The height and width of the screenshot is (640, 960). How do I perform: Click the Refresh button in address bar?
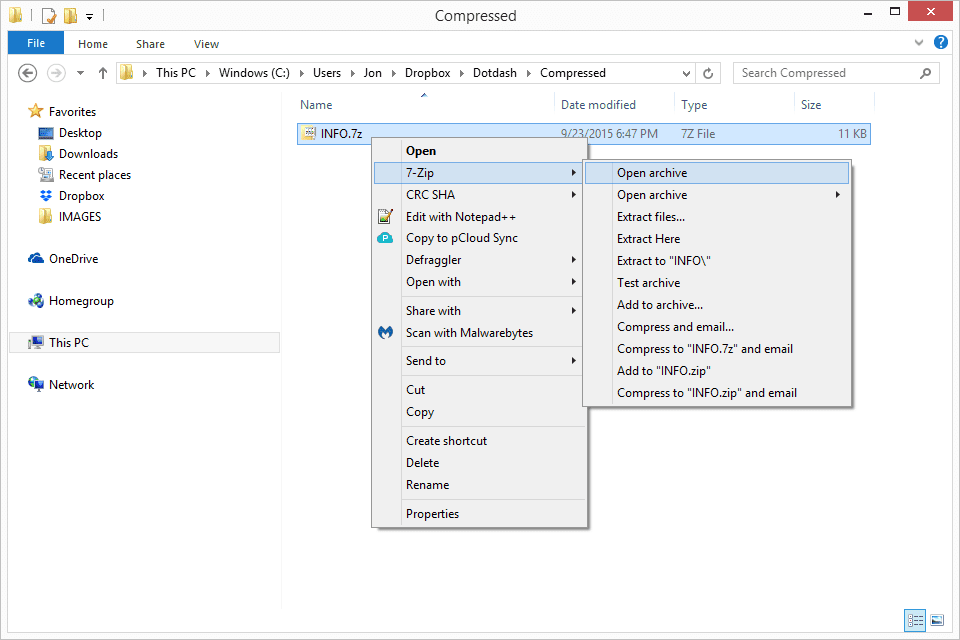pos(708,73)
